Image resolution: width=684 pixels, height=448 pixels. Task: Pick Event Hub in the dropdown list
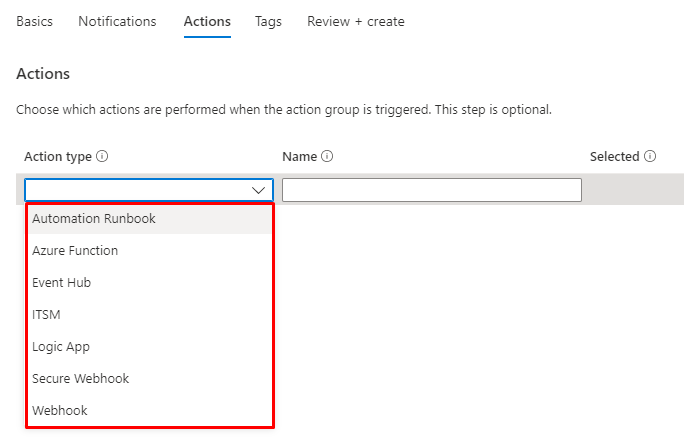point(61,283)
